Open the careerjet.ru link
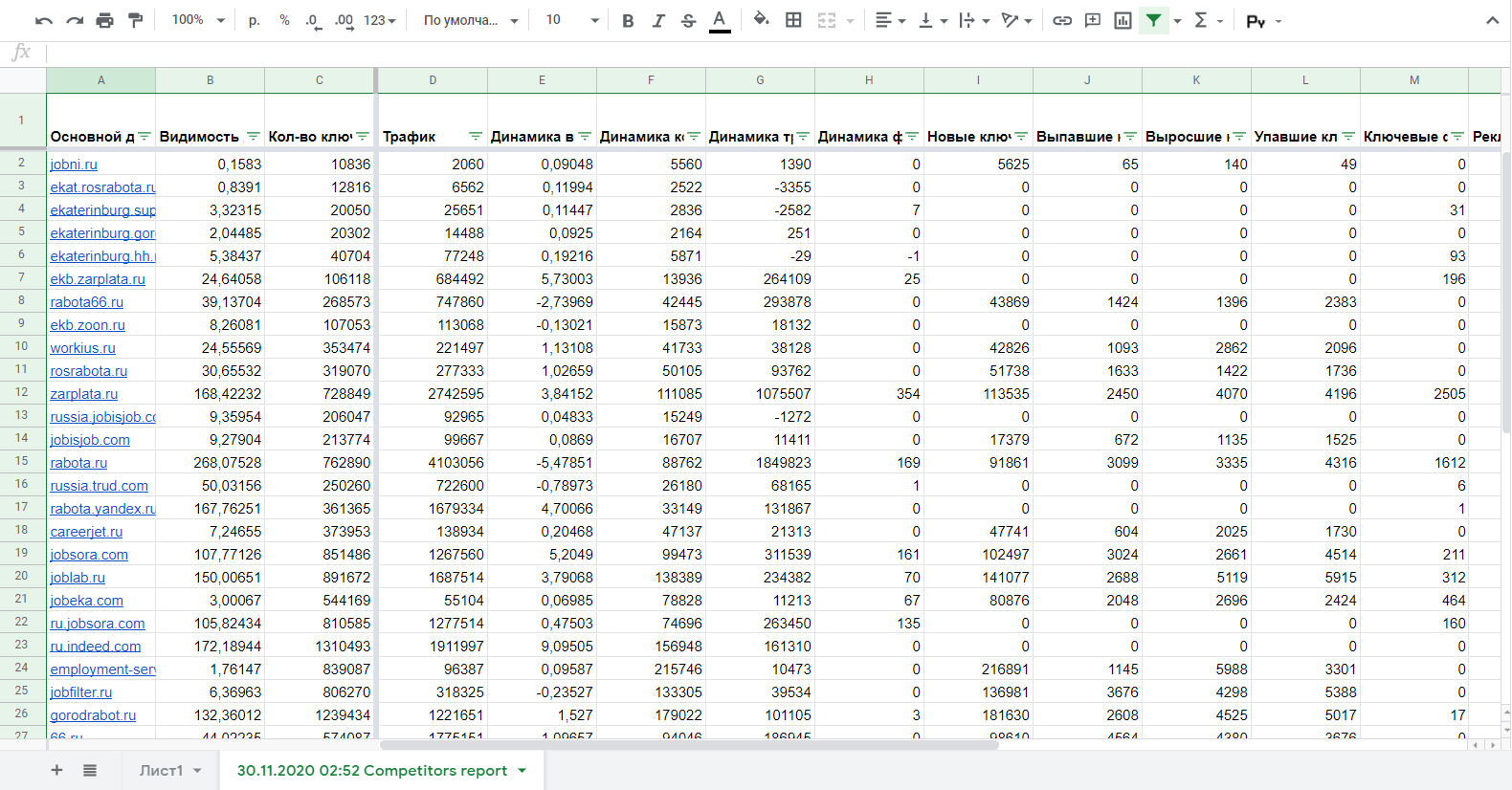The image size is (1512, 790). click(86, 532)
